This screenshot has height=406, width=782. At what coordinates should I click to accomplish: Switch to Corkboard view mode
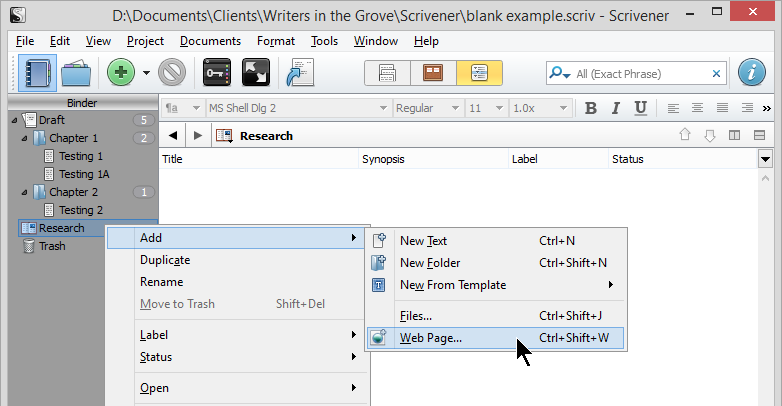tap(433, 74)
